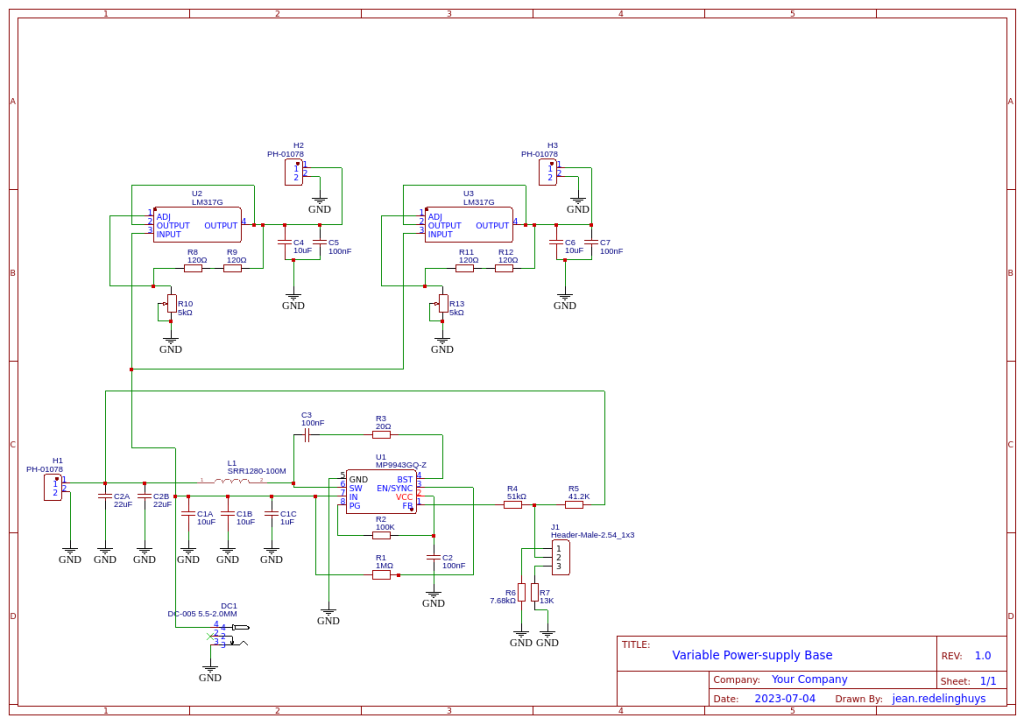Click the R1 1MΩ resistor

(381, 575)
